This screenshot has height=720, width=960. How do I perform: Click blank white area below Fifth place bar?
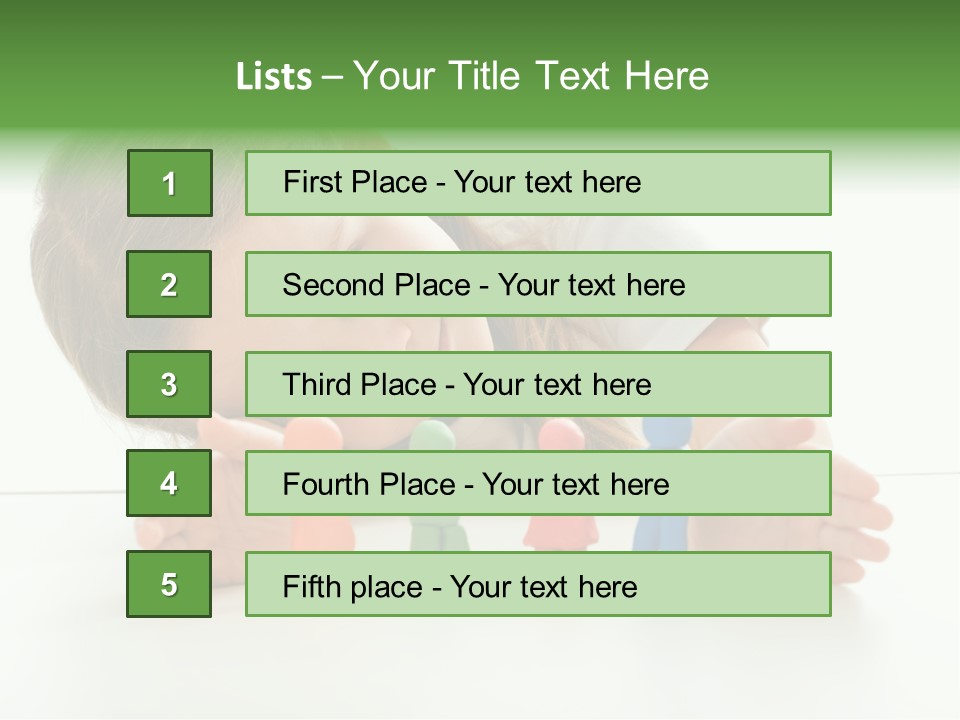pos(480,667)
